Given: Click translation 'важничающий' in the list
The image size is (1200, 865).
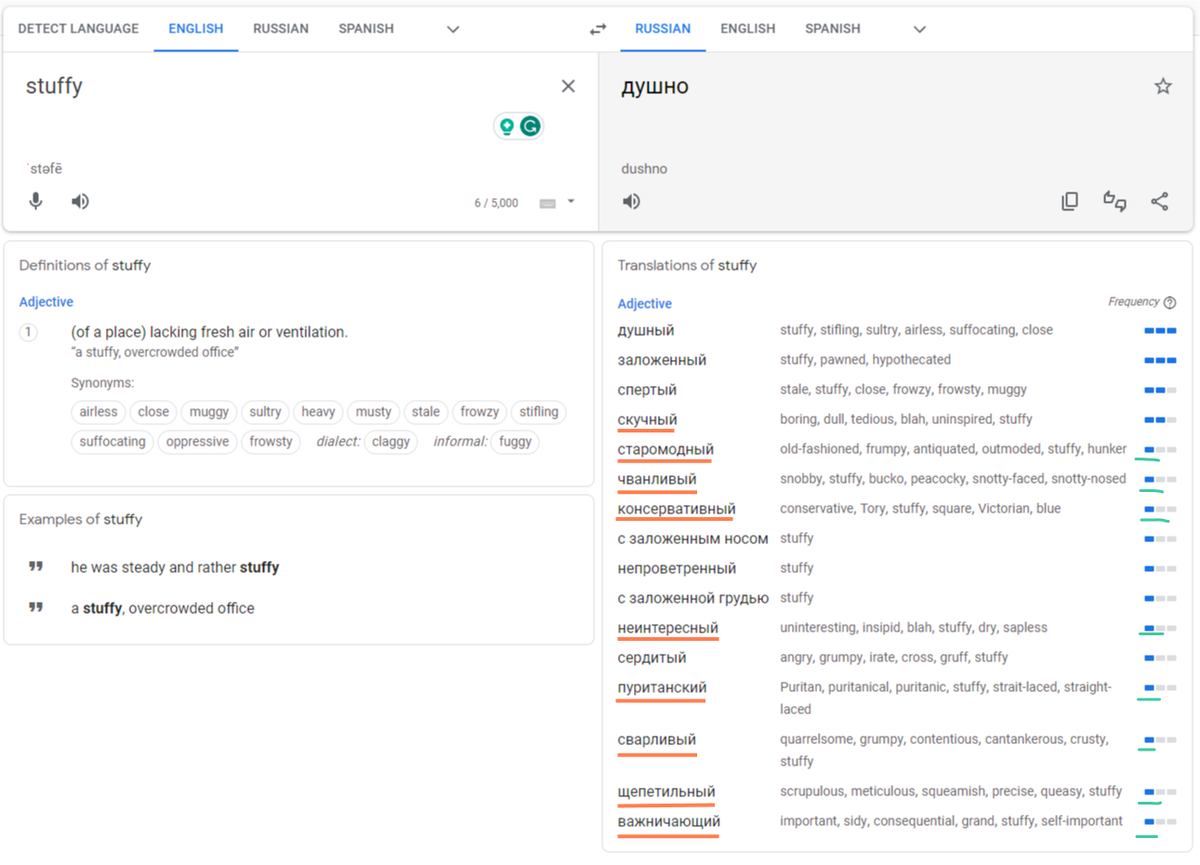Looking at the screenshot, I should point(669,822).
